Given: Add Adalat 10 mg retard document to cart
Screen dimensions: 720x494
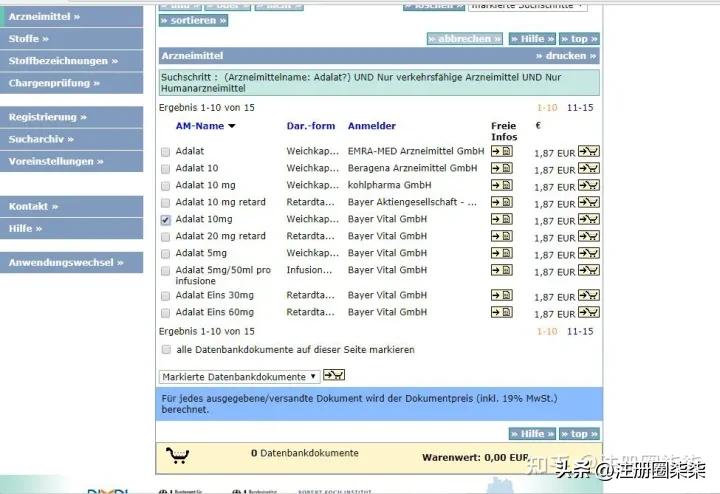Looking at the screenshot, I should (x=589, y=202).
